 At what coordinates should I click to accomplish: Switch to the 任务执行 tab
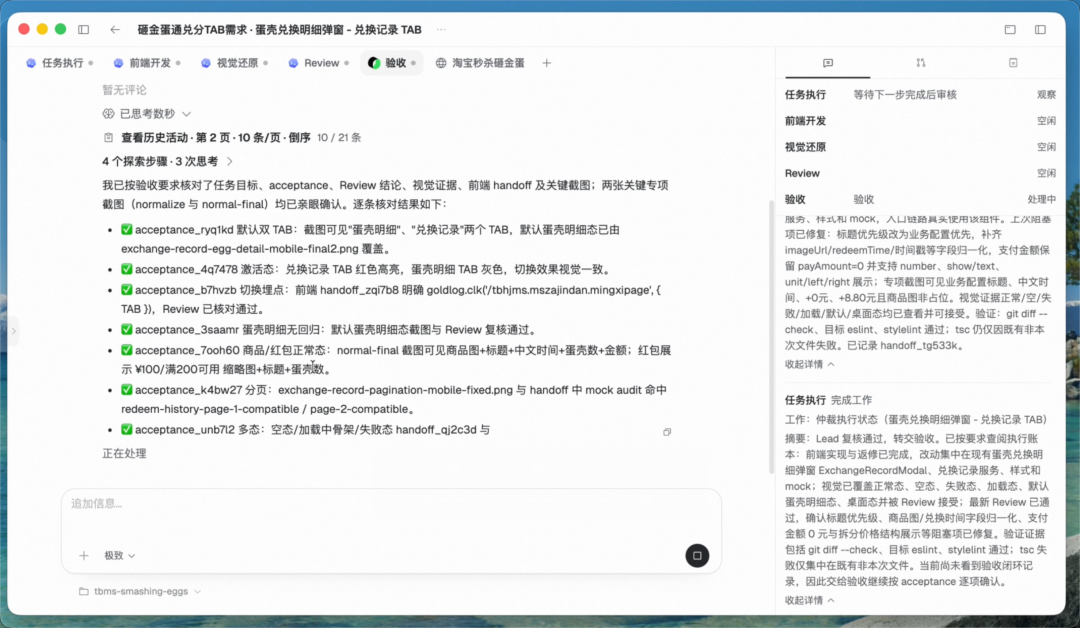click(60, 63)
